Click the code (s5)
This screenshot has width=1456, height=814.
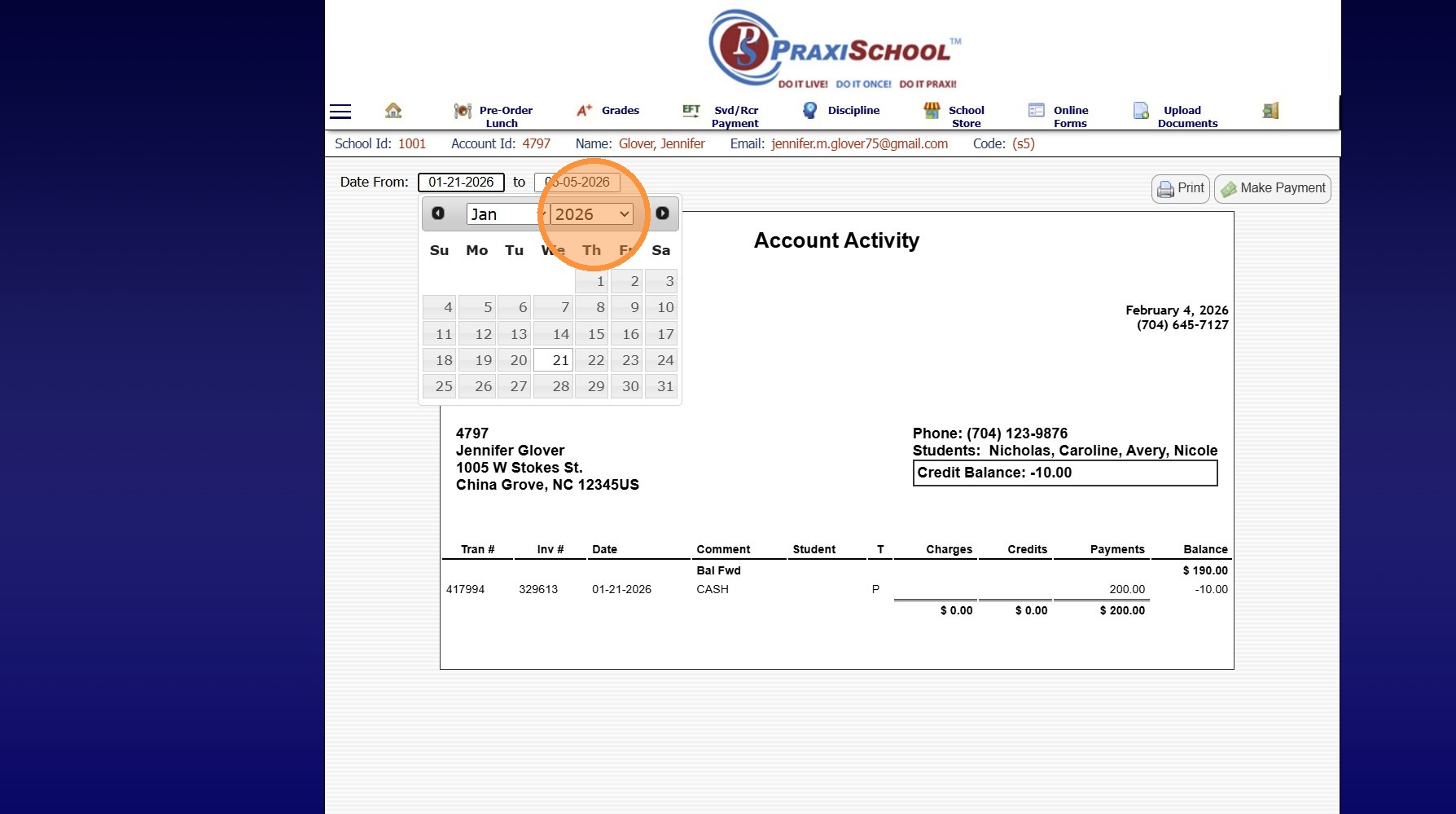coord(1024,144)
